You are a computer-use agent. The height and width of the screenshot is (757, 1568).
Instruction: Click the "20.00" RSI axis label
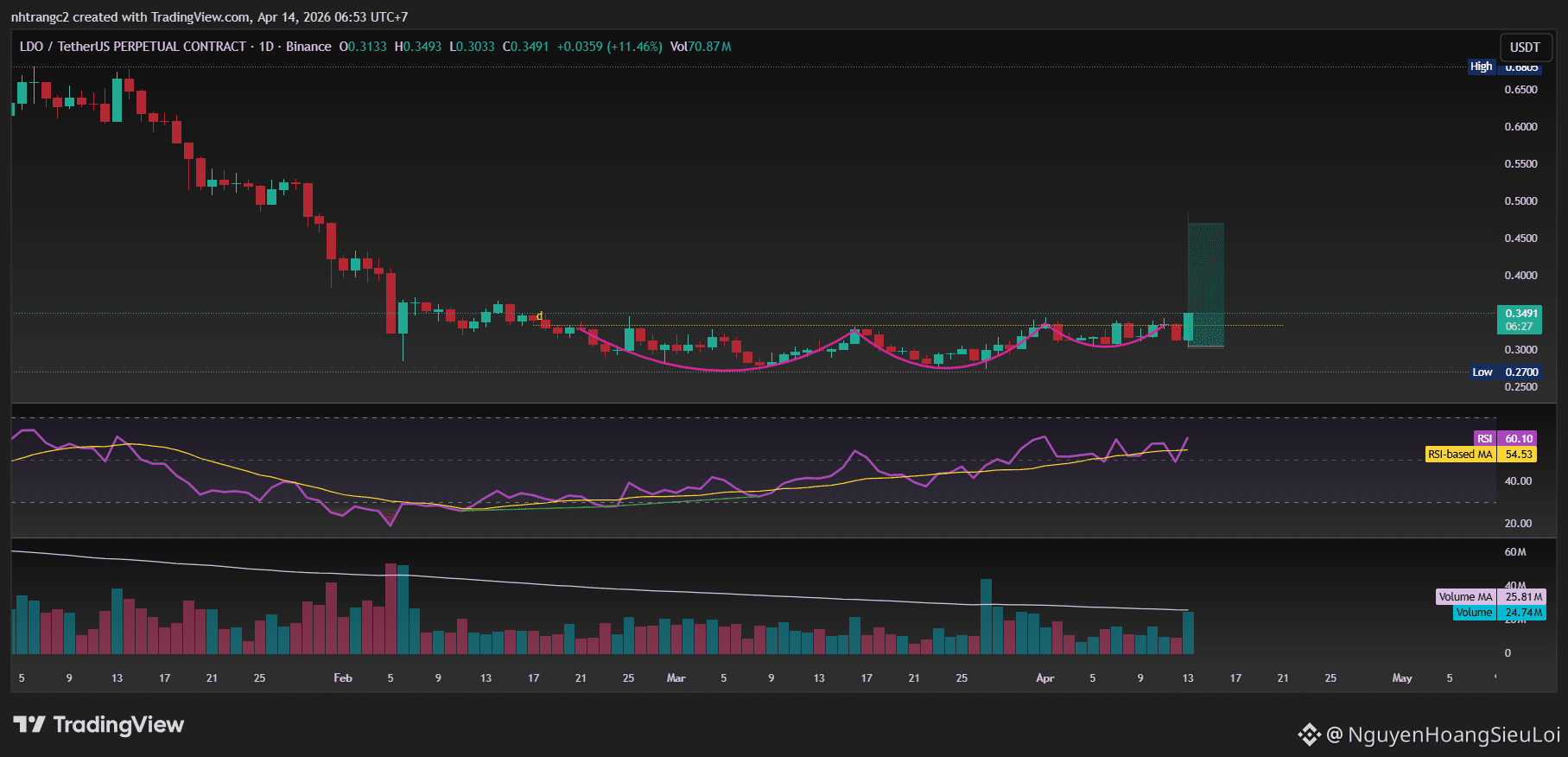click(1518, 524)
